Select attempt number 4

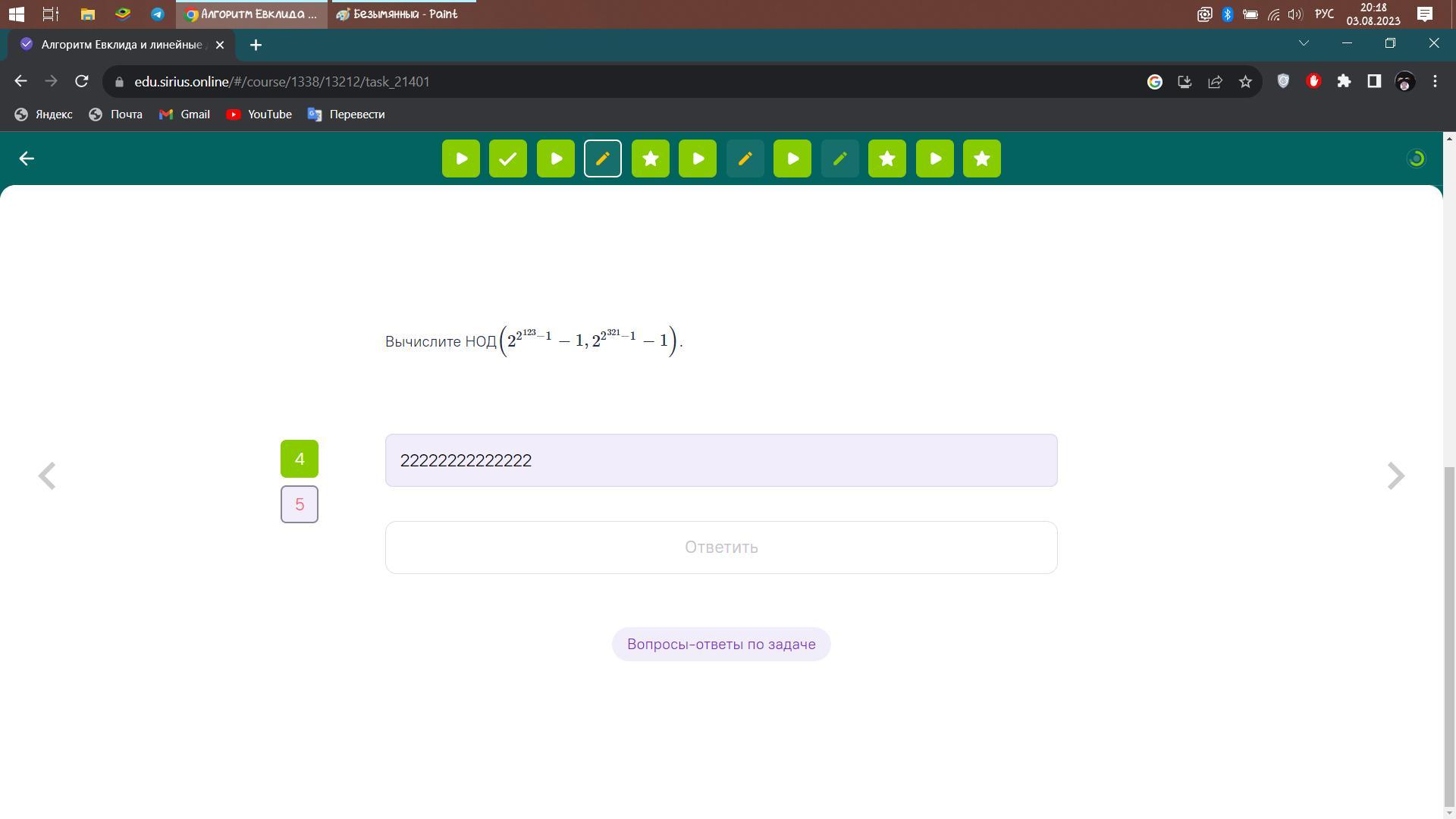(x=300, y=459)
